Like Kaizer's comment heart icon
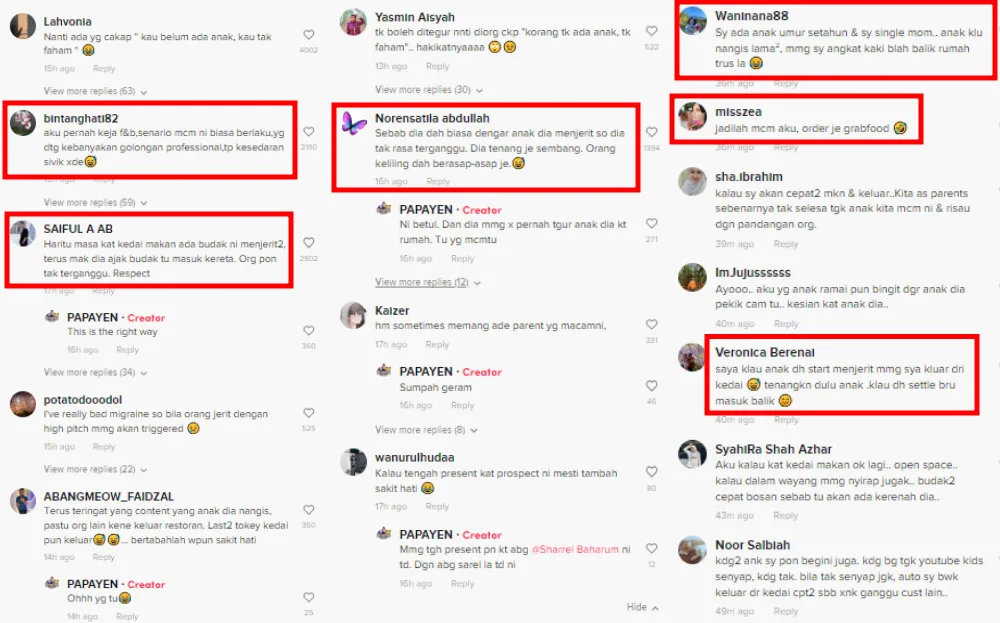 [651, 325]
